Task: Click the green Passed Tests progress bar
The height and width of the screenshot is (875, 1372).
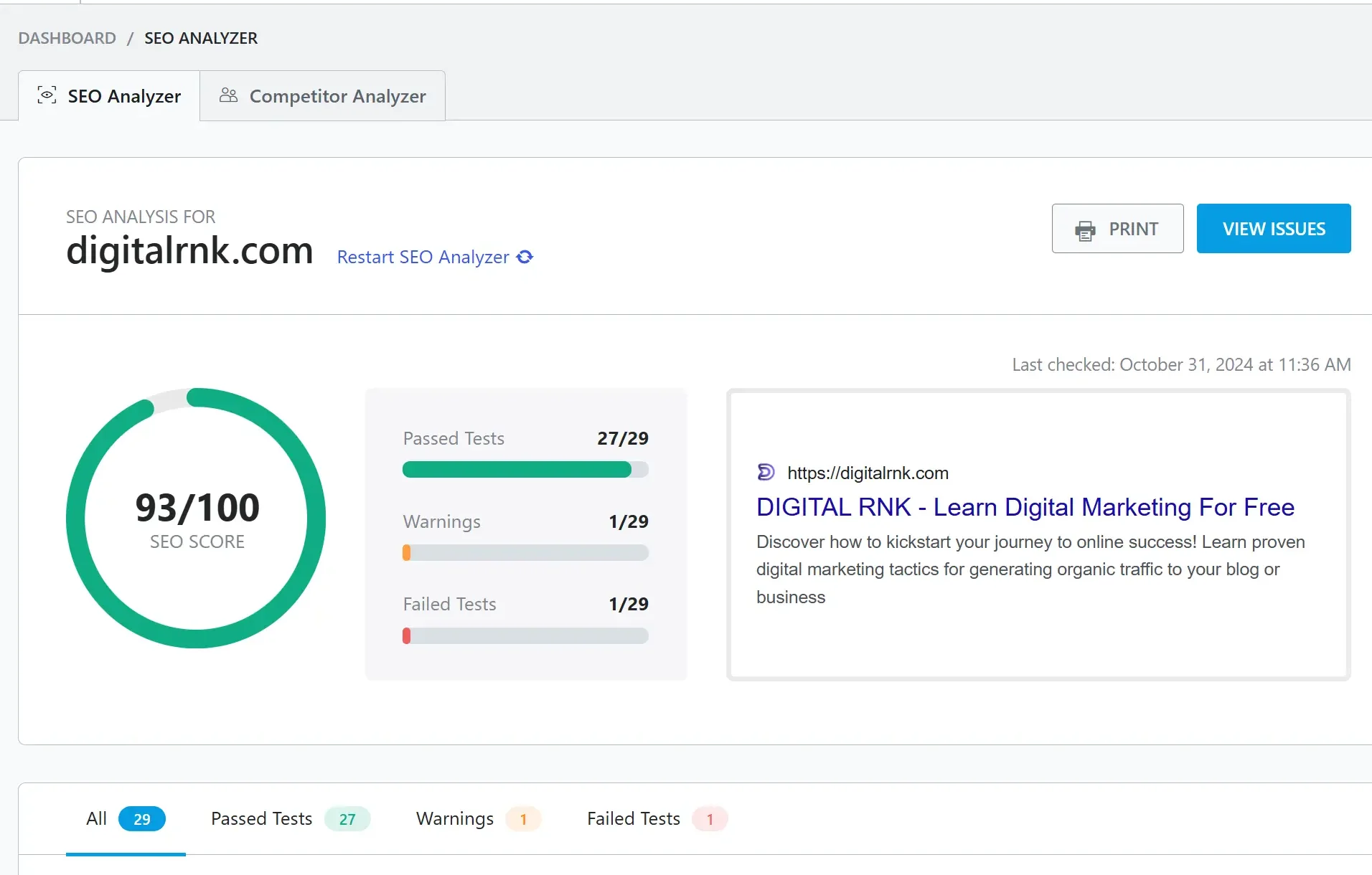Action: point(525,470)
